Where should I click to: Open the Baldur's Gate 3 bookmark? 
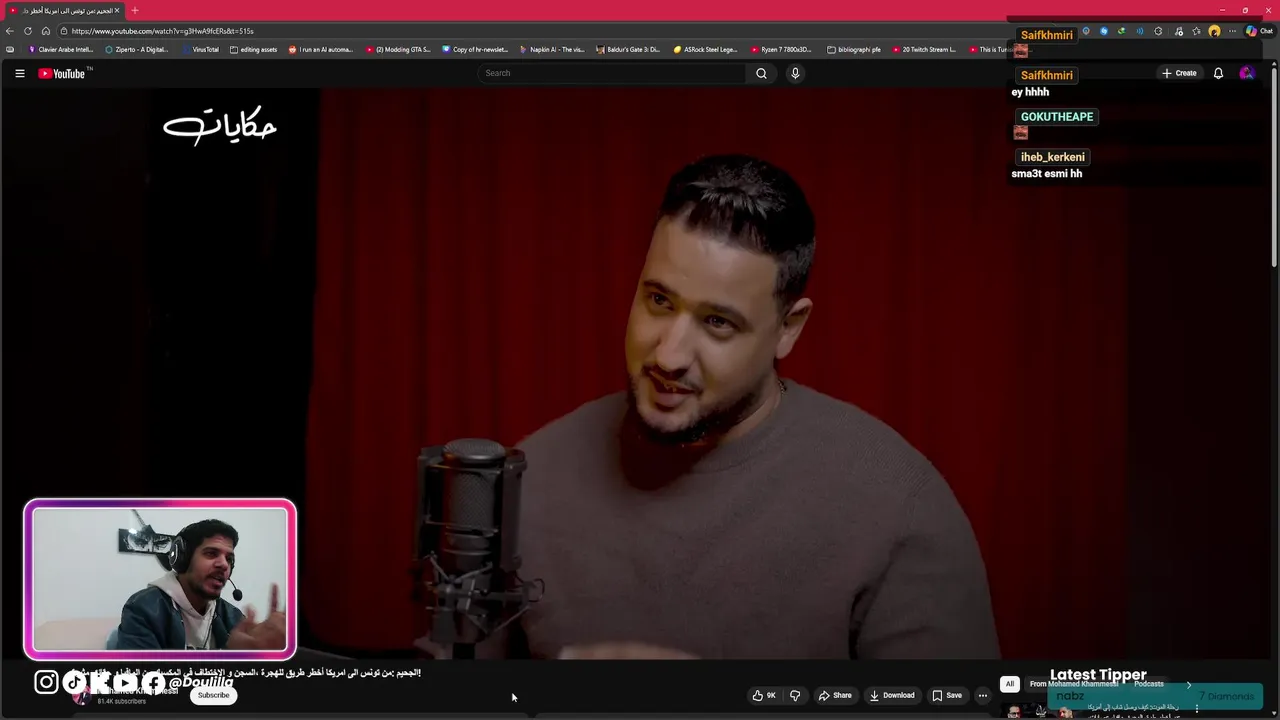pyautogui.click(x=628, y=49)
